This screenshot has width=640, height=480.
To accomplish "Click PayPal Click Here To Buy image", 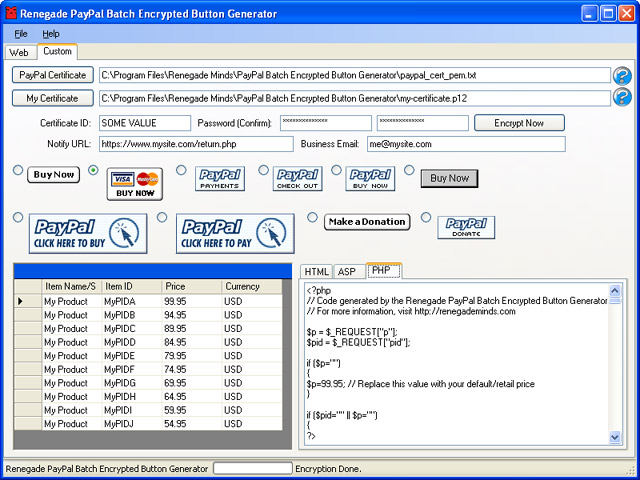I will click(x=88, y=233).
